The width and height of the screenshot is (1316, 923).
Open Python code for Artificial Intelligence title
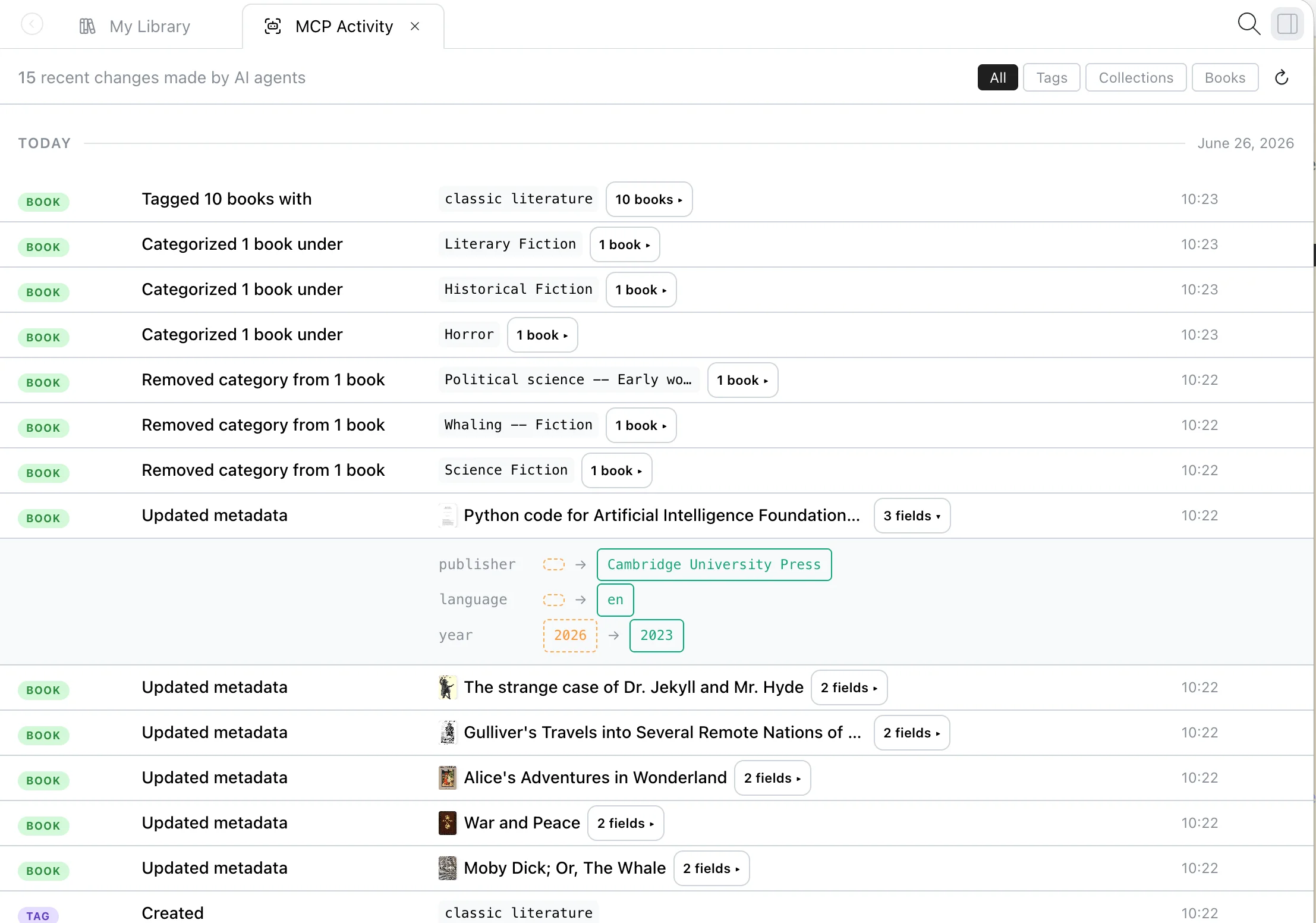pos(662,516)
